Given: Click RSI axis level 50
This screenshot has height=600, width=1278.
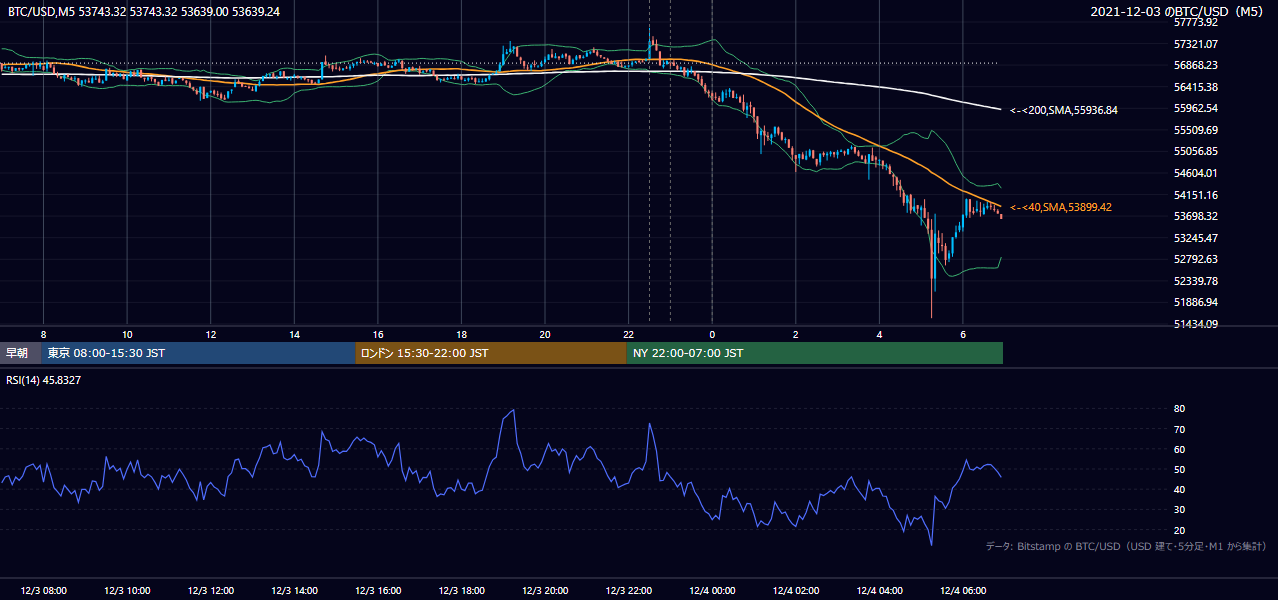Looking at the screenshot, I should click(x=1179, y=469).
